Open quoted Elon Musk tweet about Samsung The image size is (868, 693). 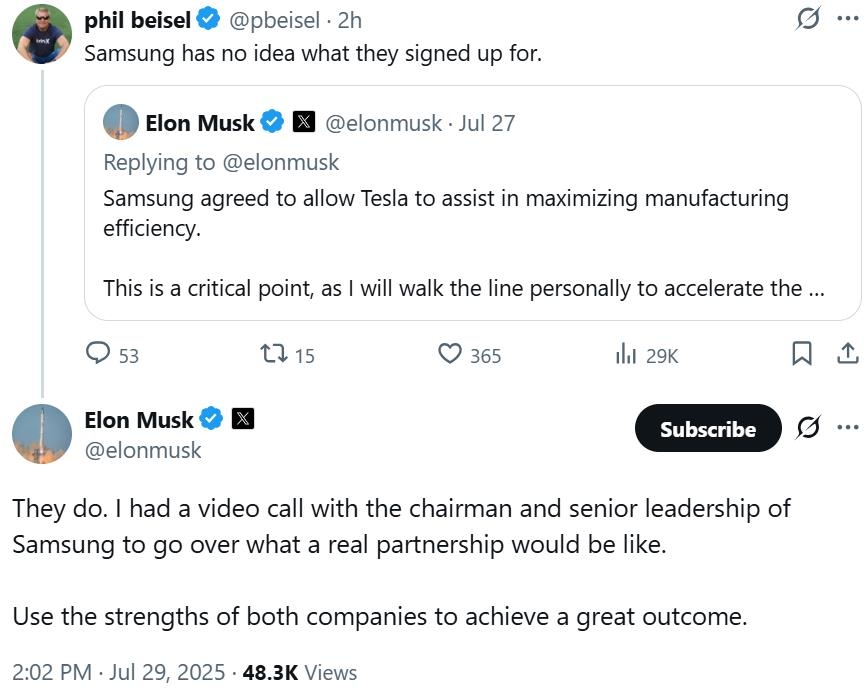[472, 203]
